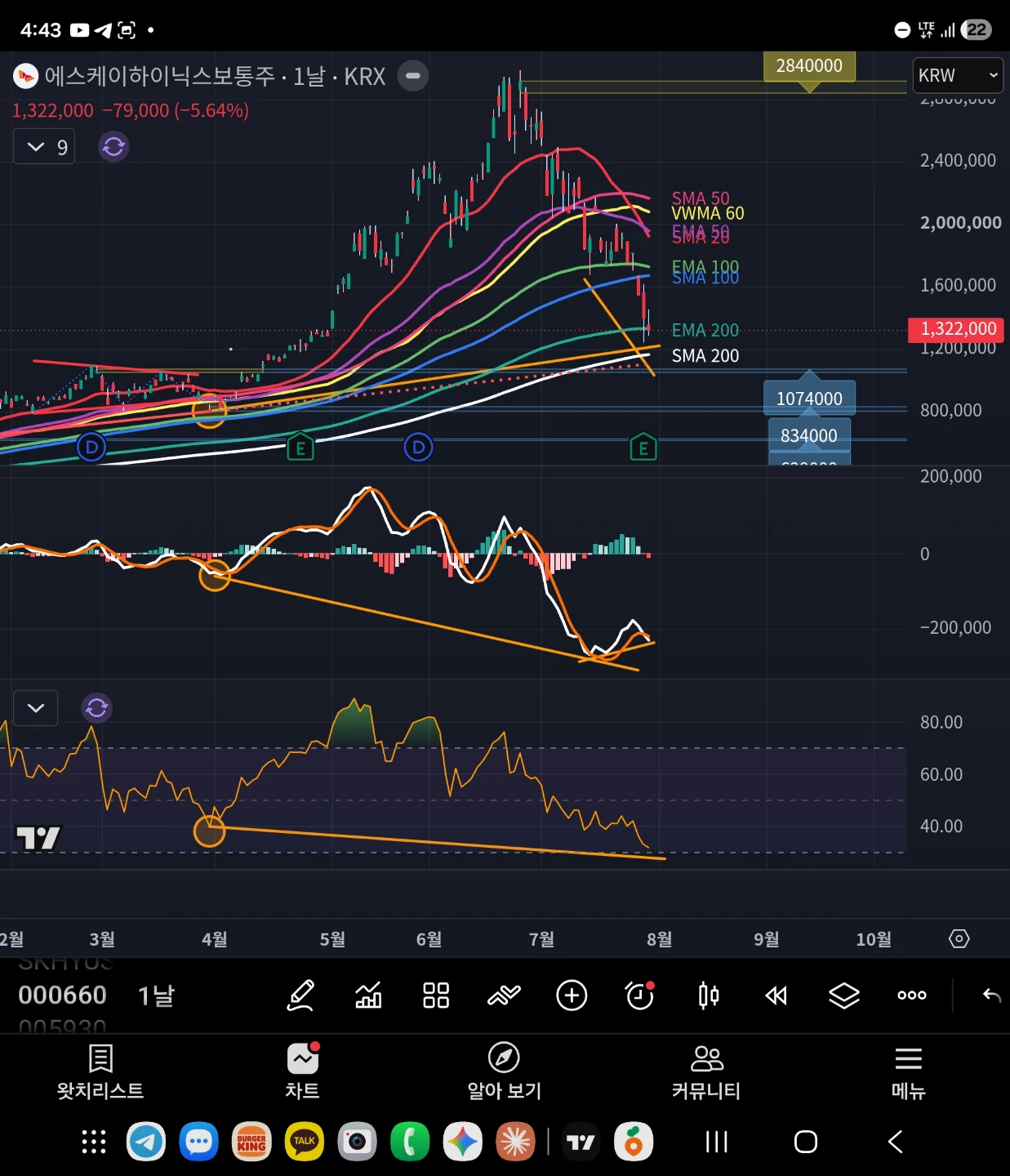Open the 메뉴 tab
Viewport: 1010px width, 1176px height.
(x=908, y=1072)
